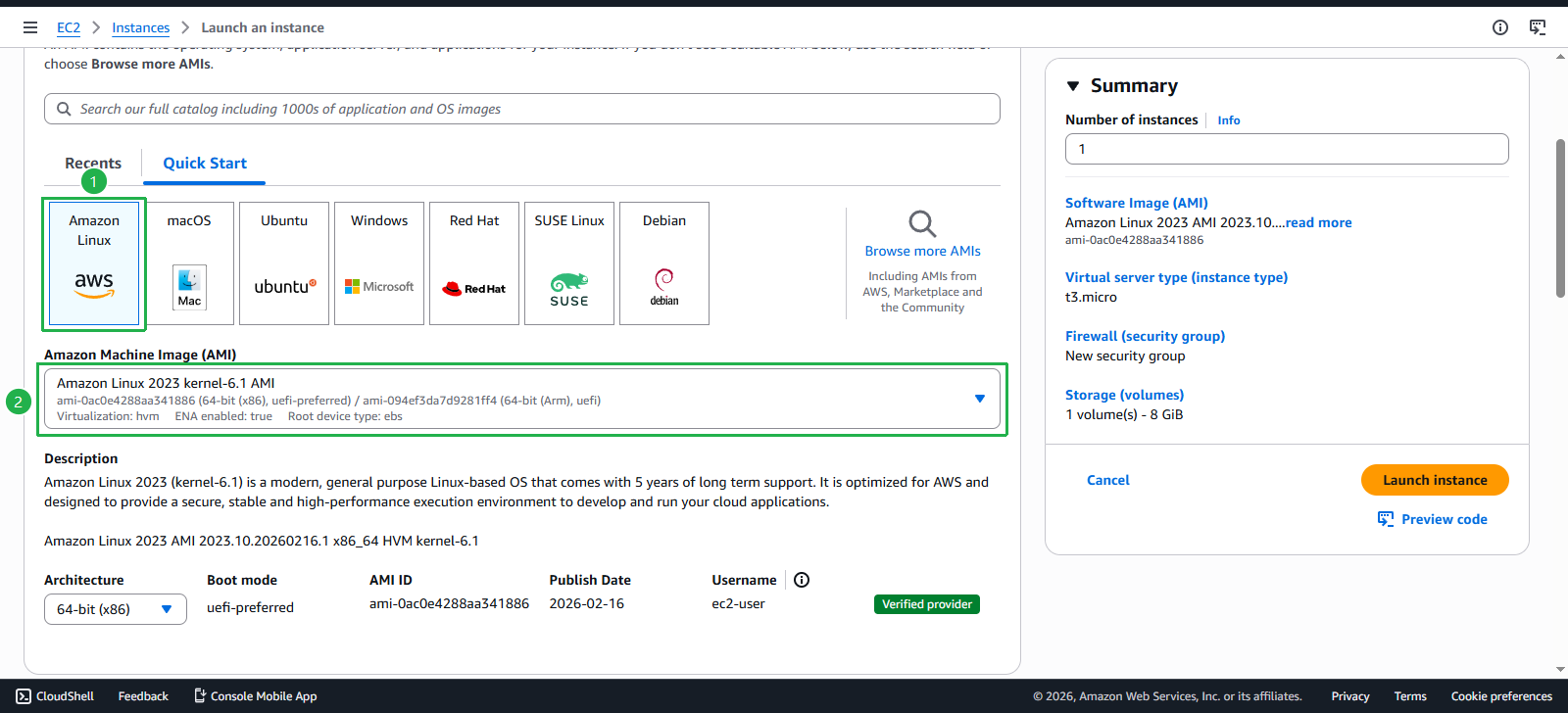
Task: Click Virtual server type (instance type) link
Action: [1176, 277]
